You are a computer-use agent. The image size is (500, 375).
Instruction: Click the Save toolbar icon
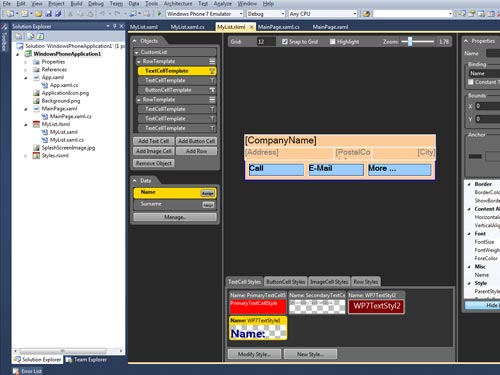click(49, 14)
